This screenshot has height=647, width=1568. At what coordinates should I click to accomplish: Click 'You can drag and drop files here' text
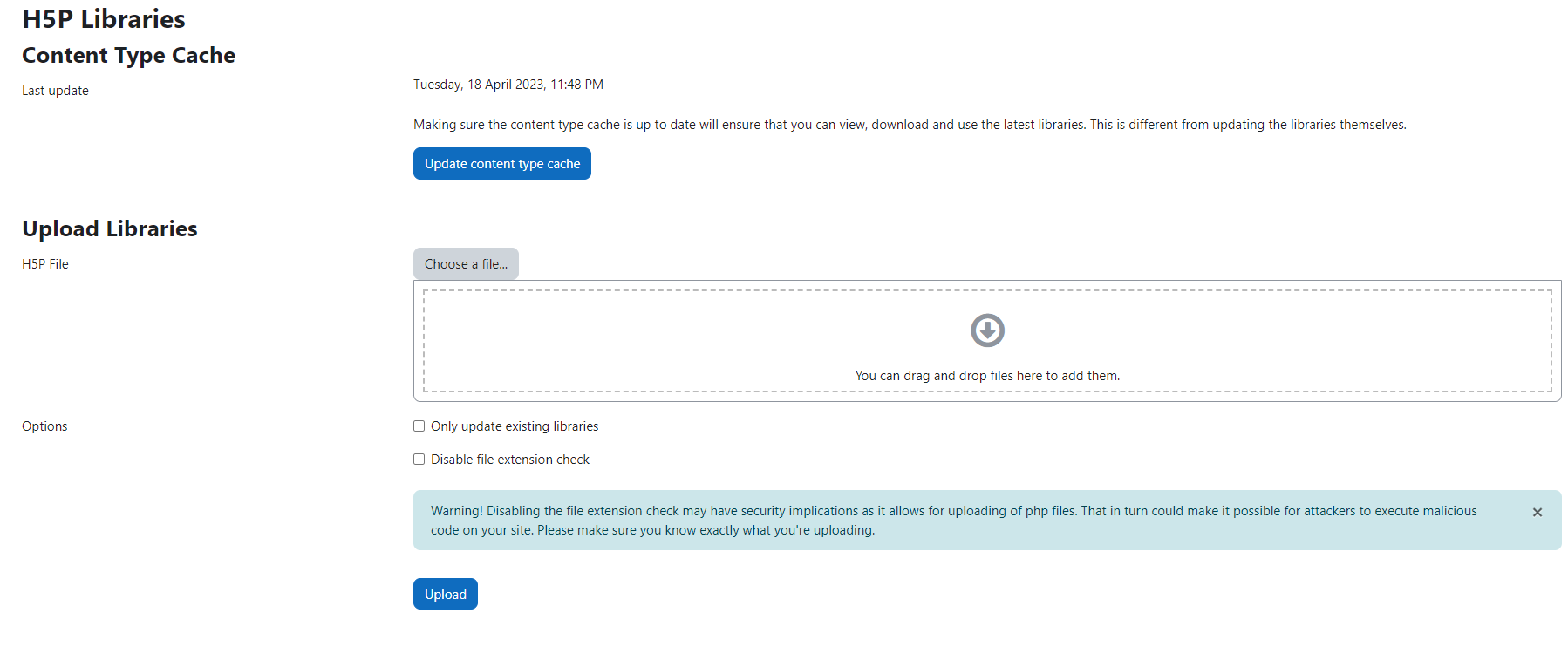click(x=987, y=376)
